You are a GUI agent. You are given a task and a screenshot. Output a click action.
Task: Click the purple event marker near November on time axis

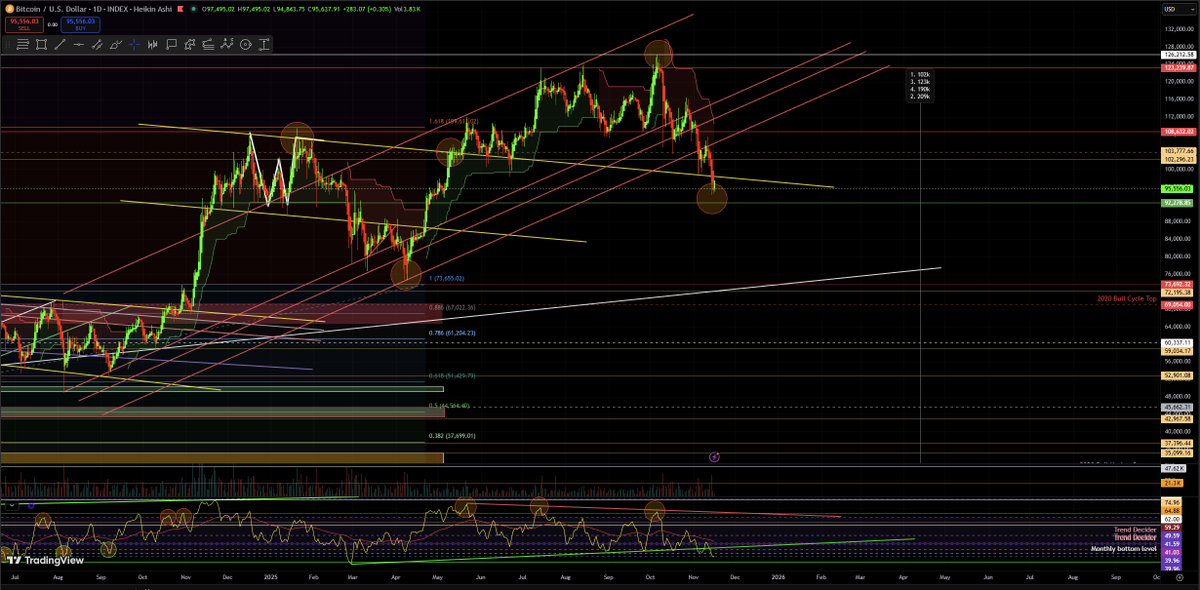click(x=714, y=457)
